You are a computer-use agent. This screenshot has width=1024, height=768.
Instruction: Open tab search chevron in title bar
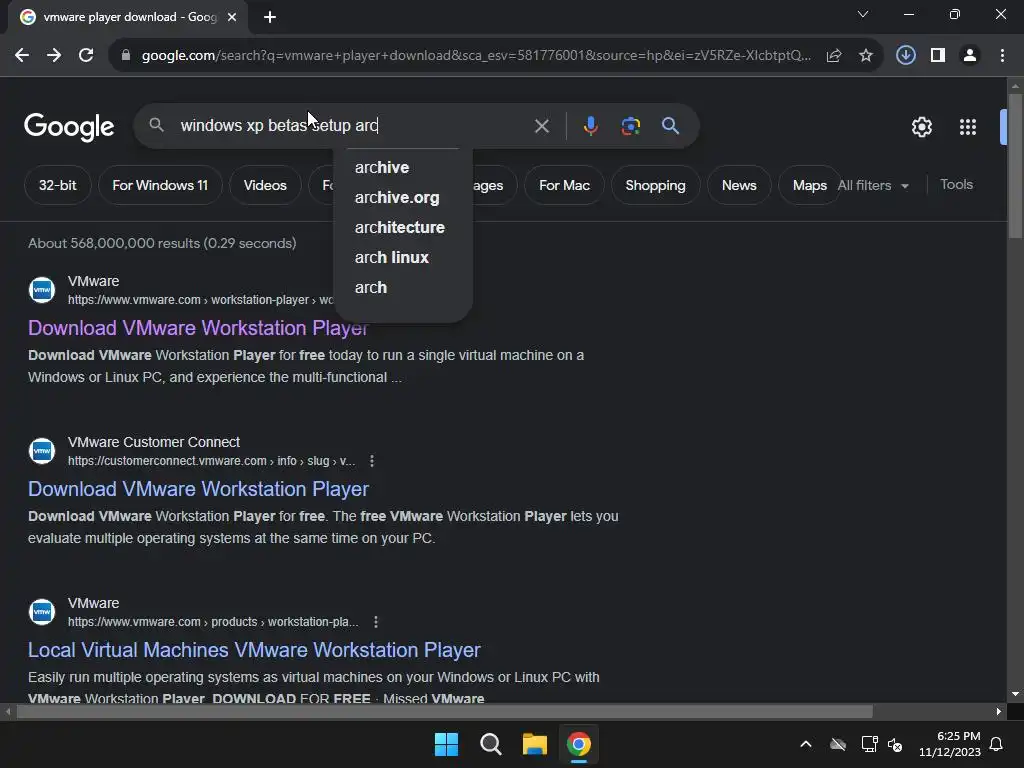pos(863,14)
